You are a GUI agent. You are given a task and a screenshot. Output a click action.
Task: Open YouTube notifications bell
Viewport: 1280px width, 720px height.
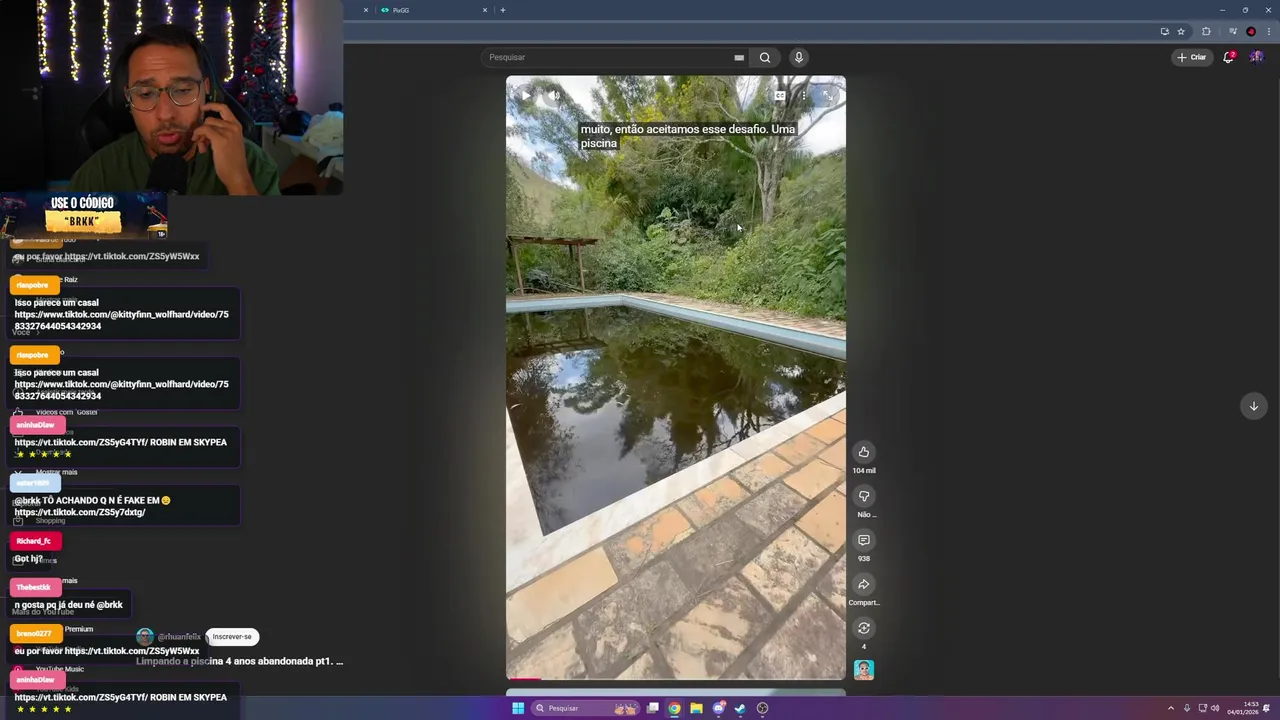click(1229, 57)
